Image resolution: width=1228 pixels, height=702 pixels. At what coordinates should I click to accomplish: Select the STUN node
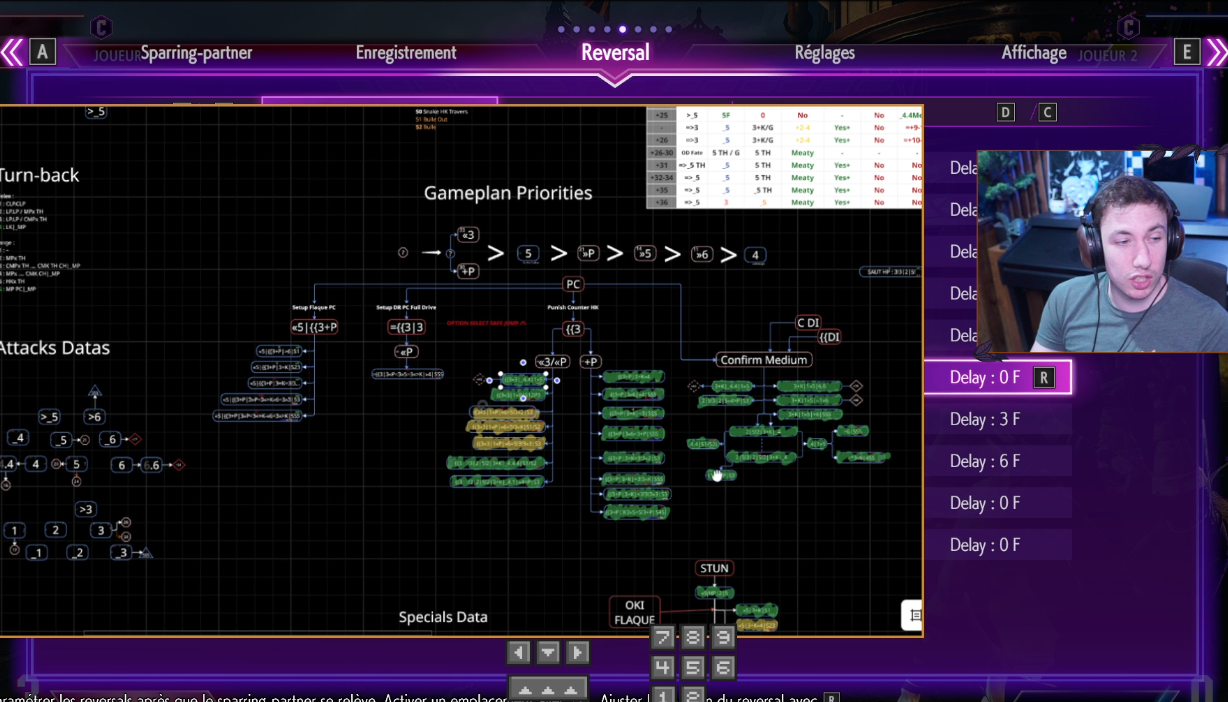click(x=714, y=568)
